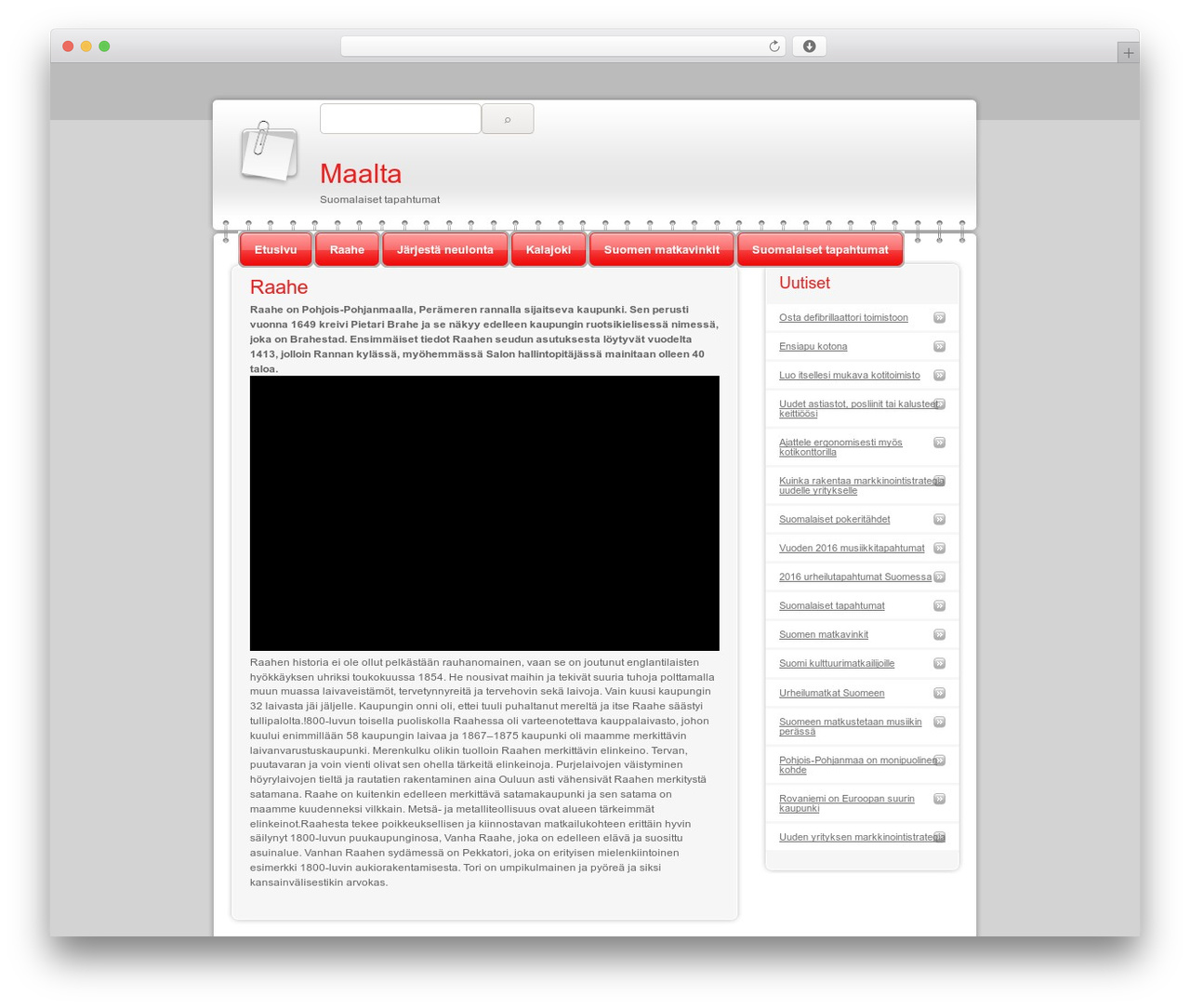This screenshot has width=1190, height=1008.
Task: Go to the Kalajoki menu tab
Action: tap(549, 249)
